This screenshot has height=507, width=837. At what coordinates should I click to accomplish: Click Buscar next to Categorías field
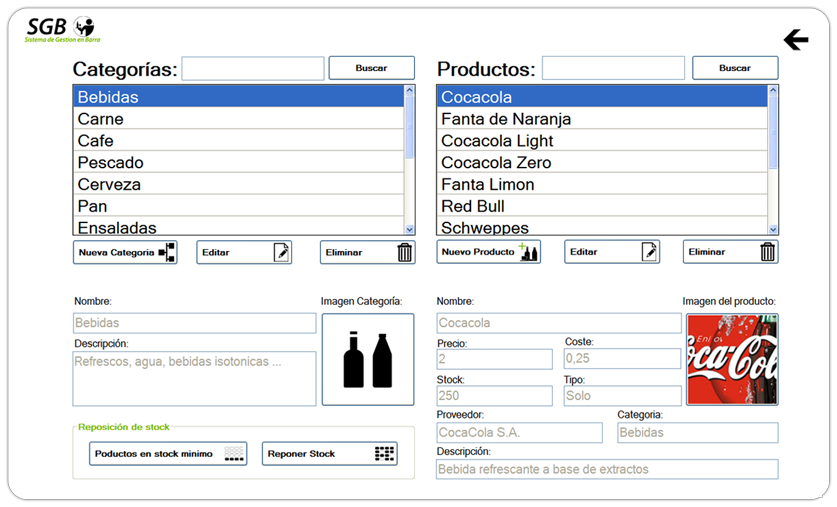[372, 68]
